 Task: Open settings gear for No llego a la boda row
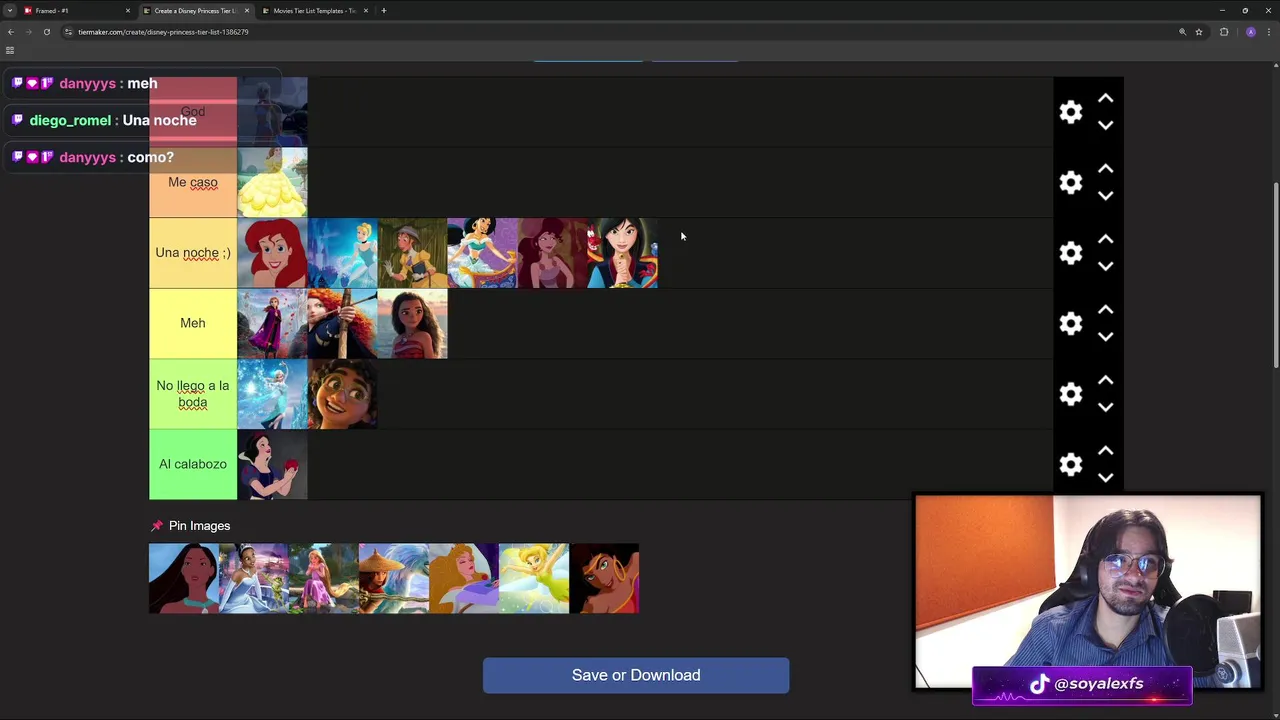tap(1071, 394)
